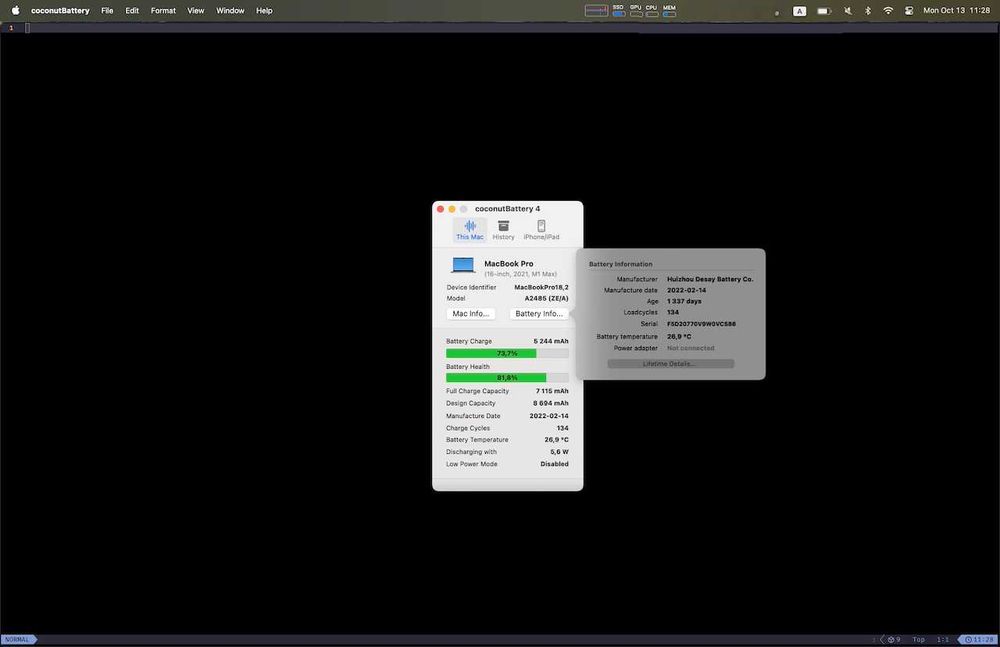Click the Low Power Mode 'Disabled' value
This screenshot has height=647, width=1000.
[x=554, y=464]
